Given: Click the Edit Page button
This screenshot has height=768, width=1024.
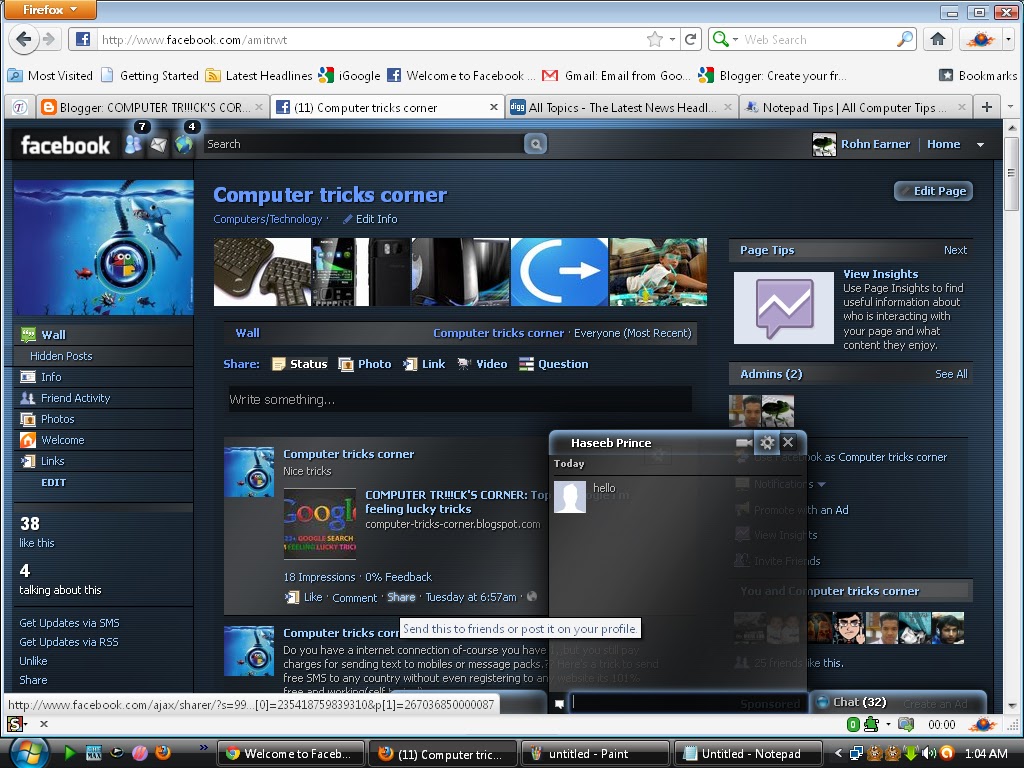Looking at the screenshot, I should (932, 191).
